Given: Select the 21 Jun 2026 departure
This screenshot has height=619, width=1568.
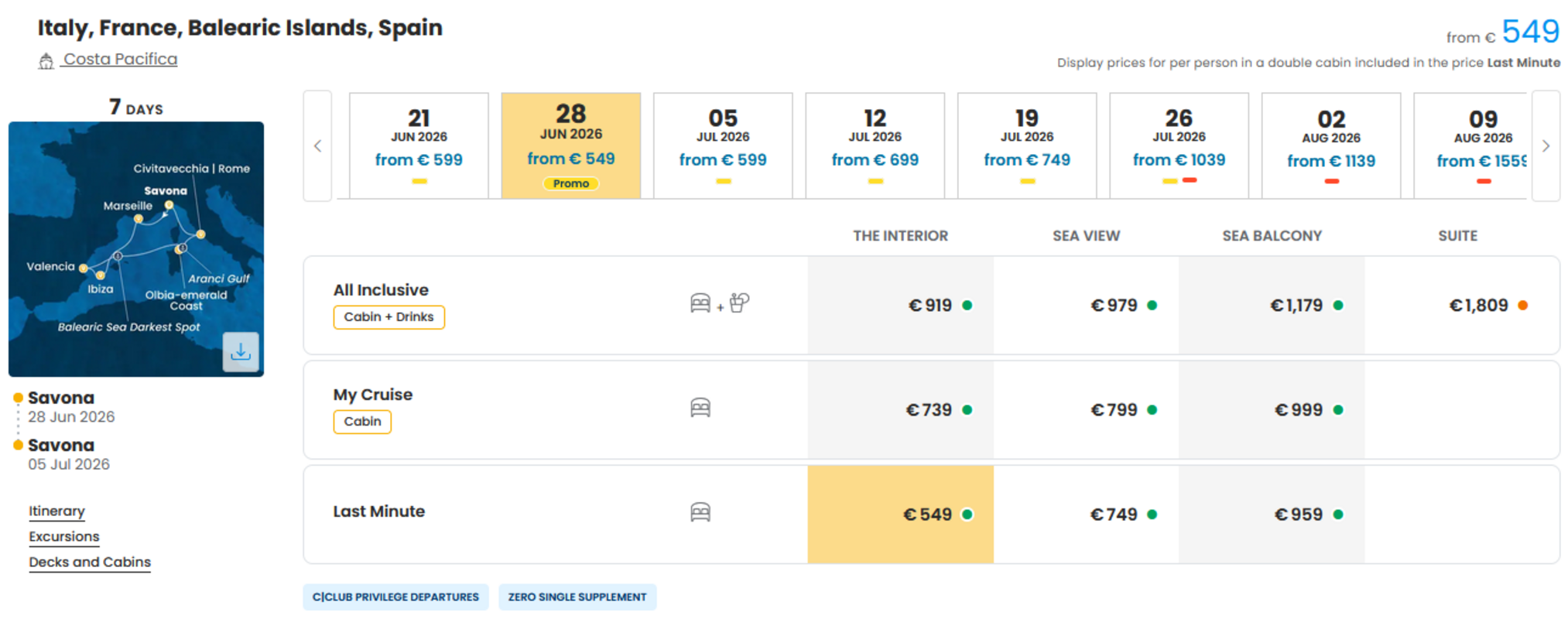Looking at the screenshot, I should [419, 145].
